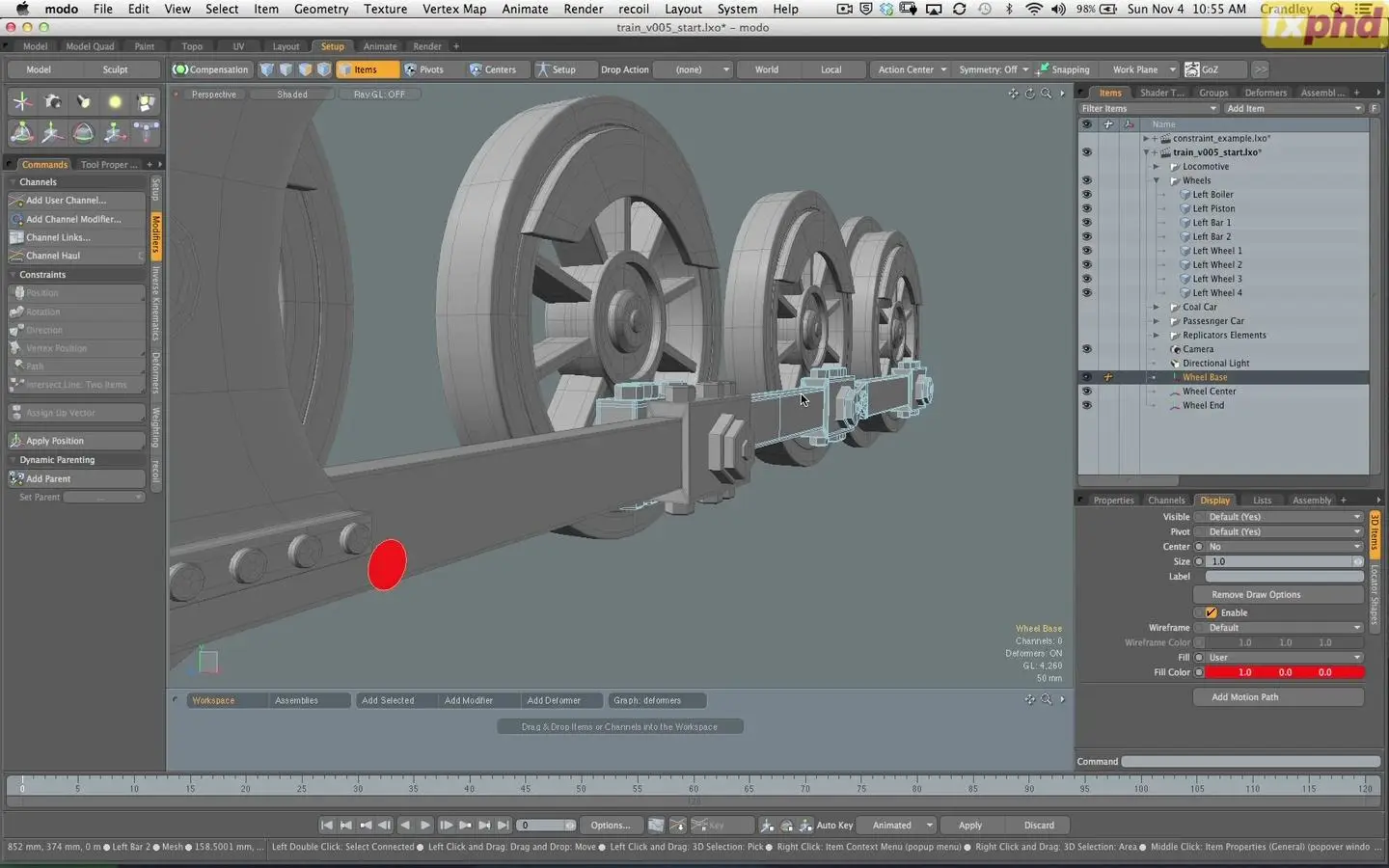1389x868 pixels.
Task: Switch to the Shader Tree tab
Action: (1161, 93)
